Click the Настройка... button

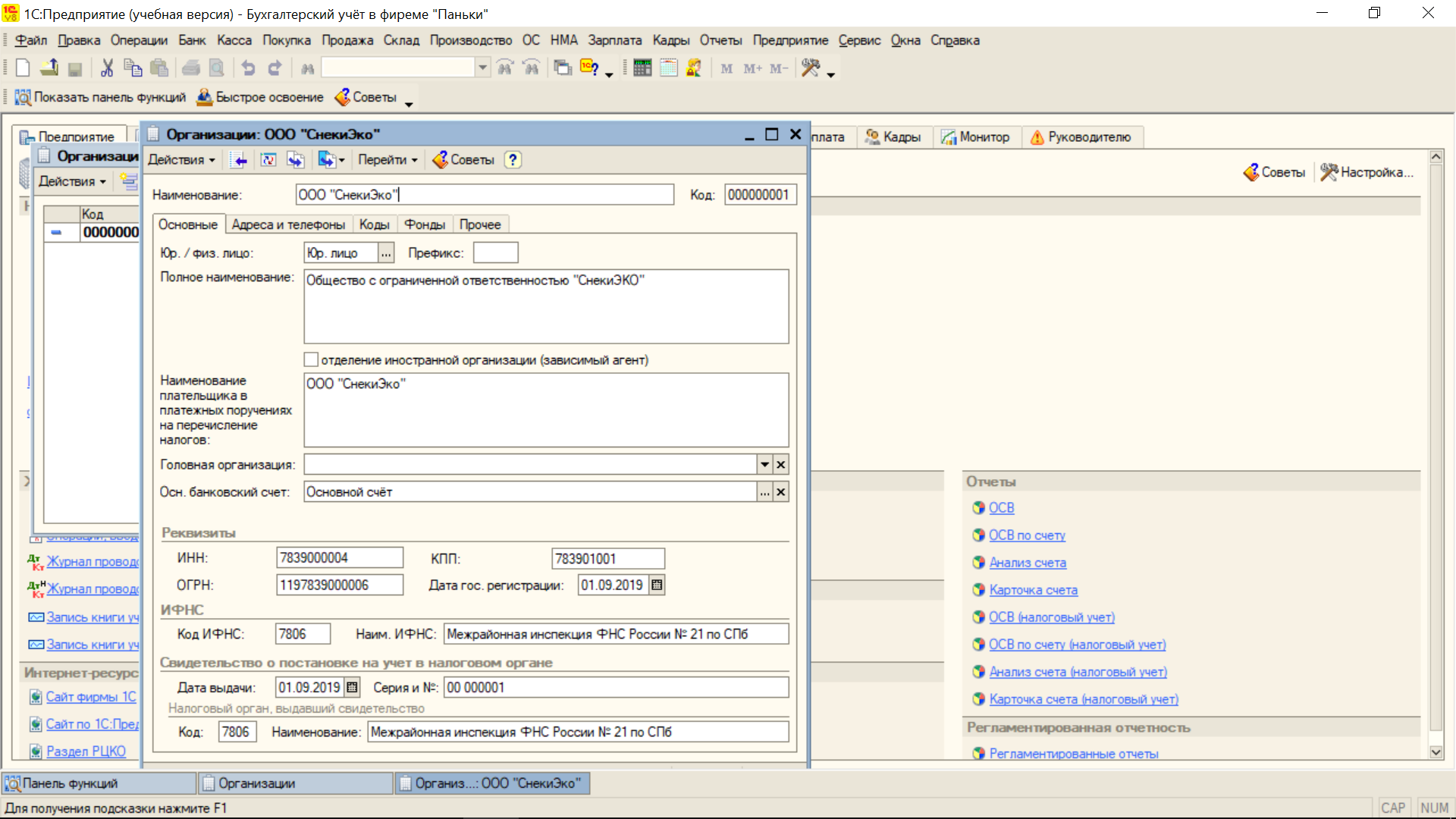click(1368, 172)
